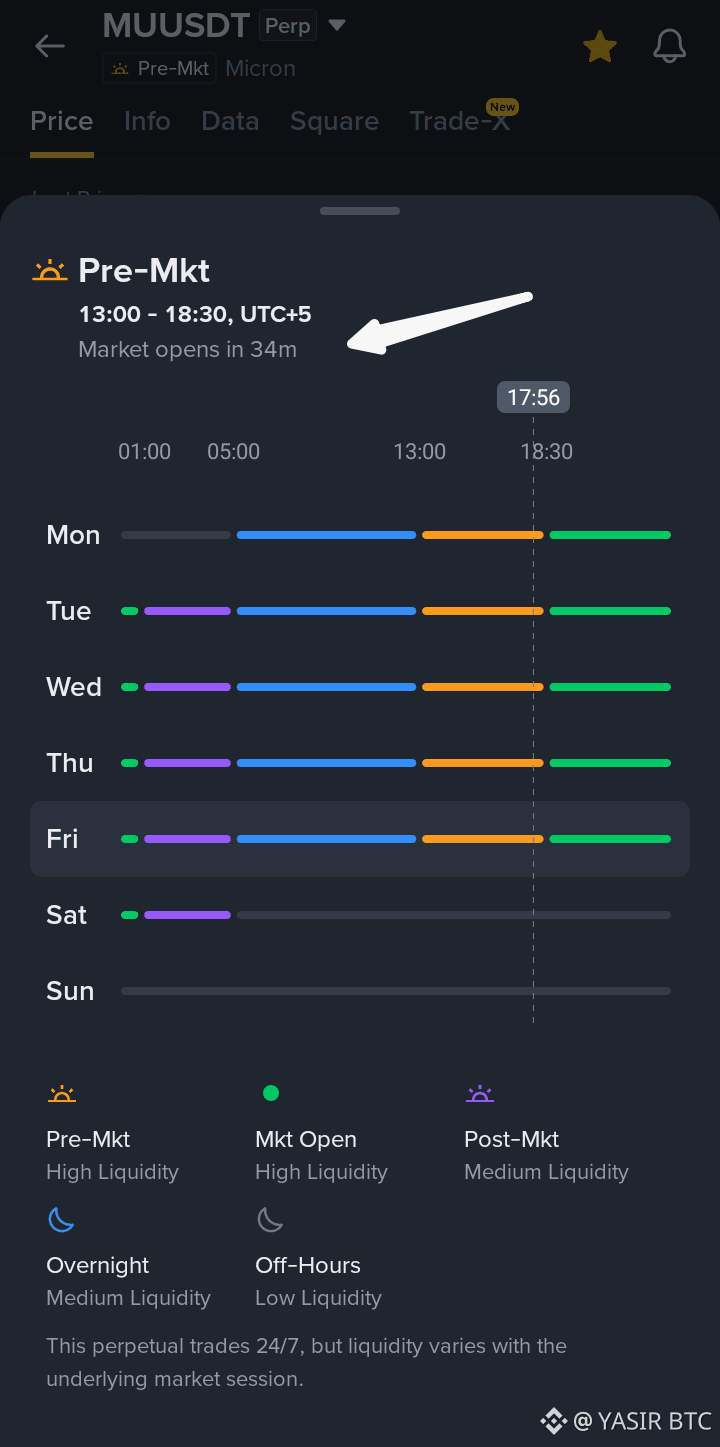The height and width of the screenshot is (1447, 720).
Task: Click the green Mkt Open legend dot
Action: [270, 1093]
